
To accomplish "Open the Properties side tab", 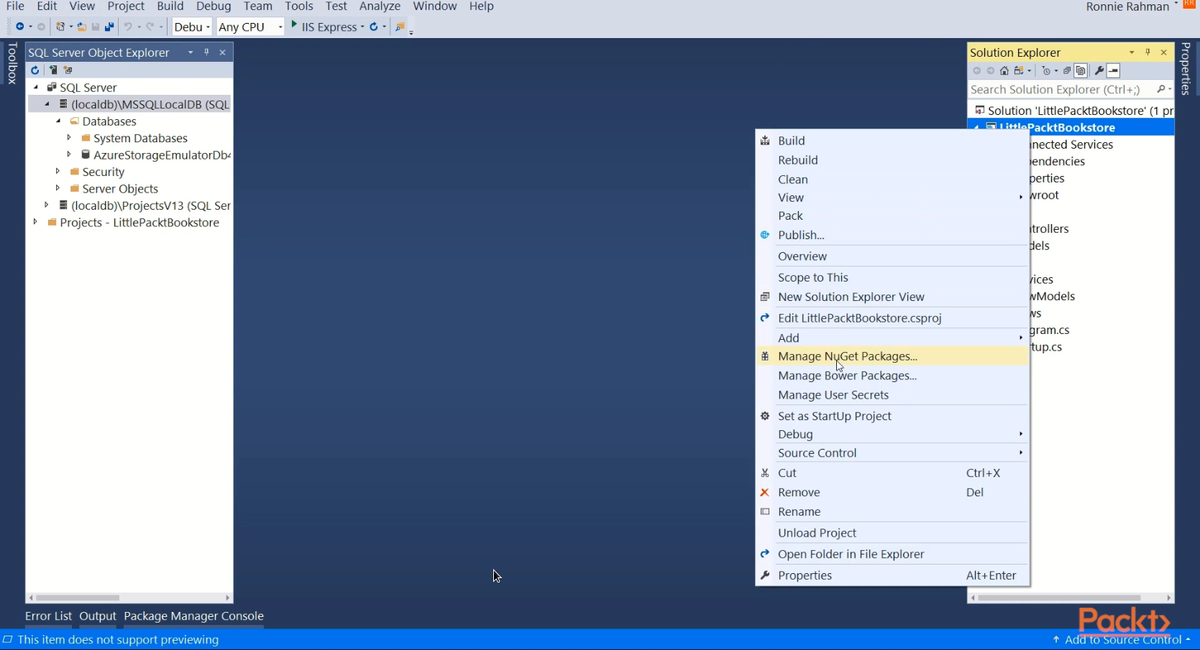I will pyautogui.click(x=1186, y=69).
